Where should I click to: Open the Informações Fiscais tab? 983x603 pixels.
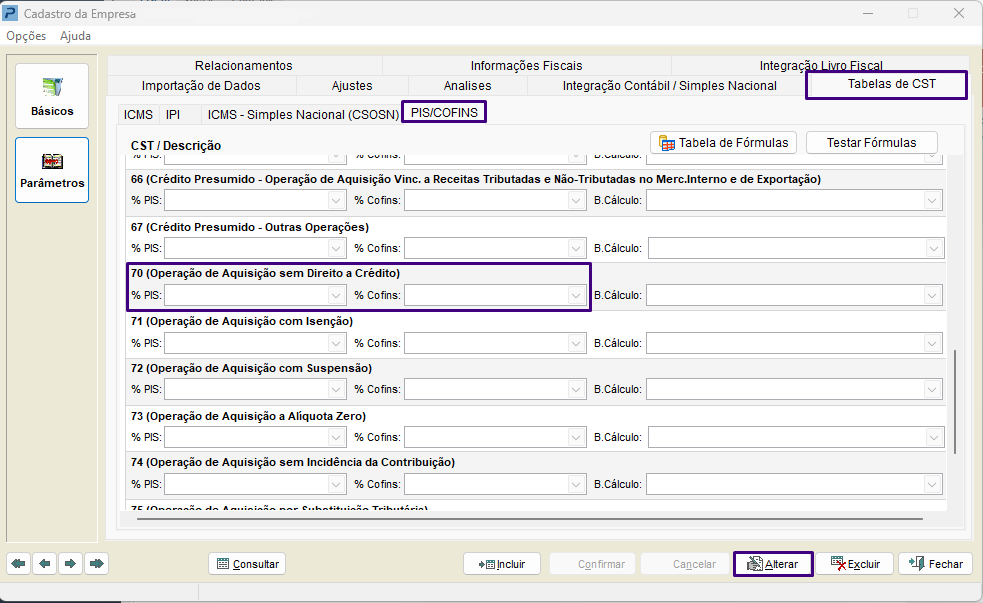527,66
